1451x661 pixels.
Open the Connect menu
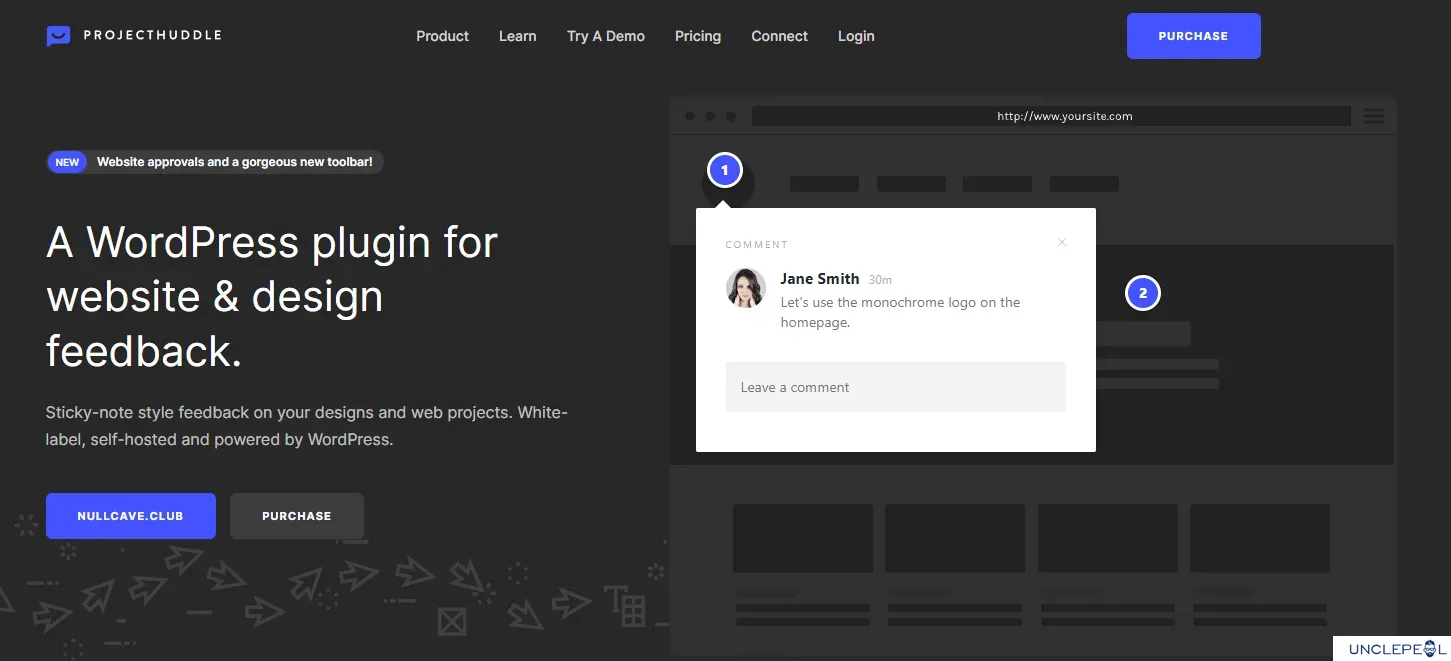pyautogui.click(x=780, y=36)
